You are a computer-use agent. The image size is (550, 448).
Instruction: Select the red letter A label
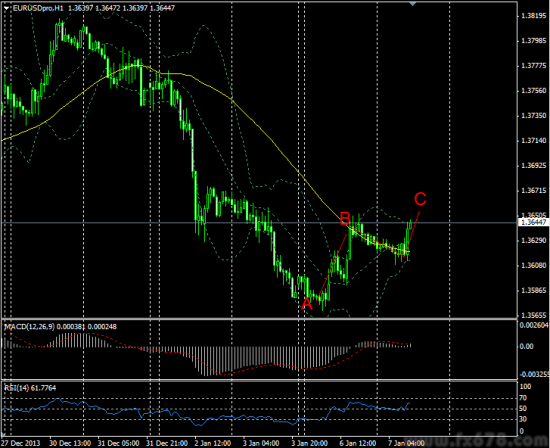pyautogui.click(x=307, y=303)
